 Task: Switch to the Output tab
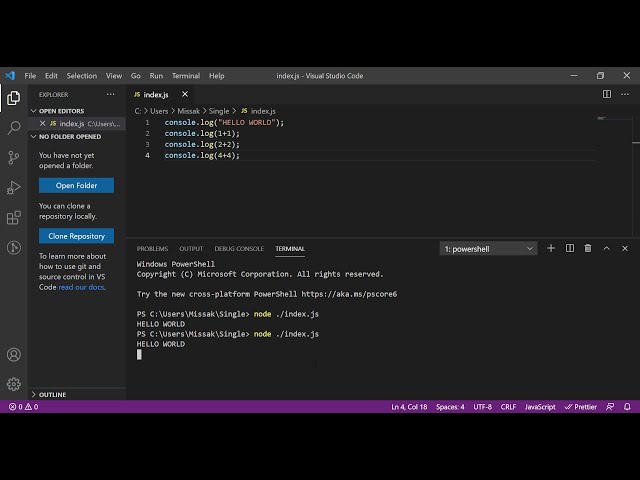pos(191,249)
